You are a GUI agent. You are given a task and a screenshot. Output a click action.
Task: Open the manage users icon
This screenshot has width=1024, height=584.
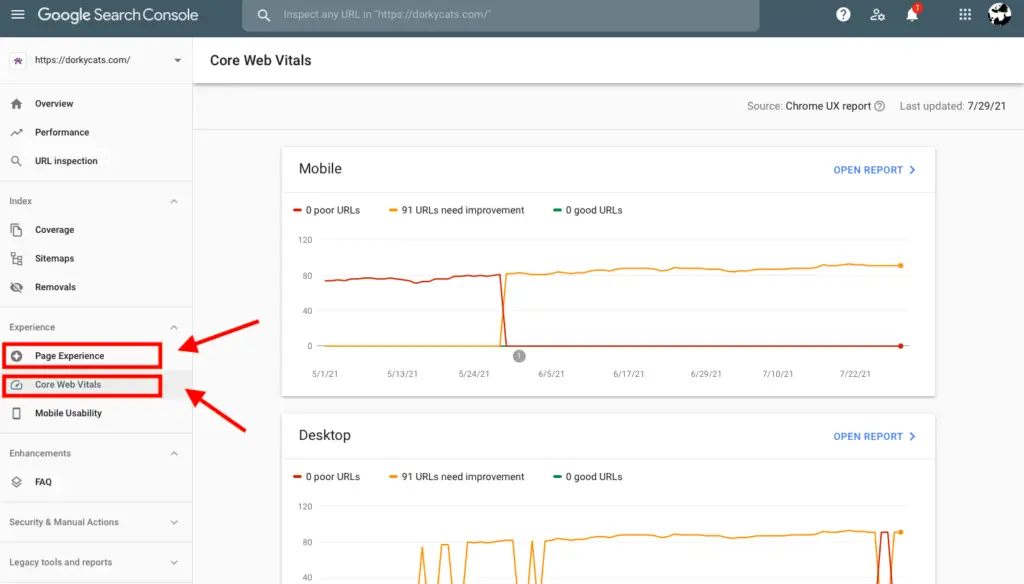click(x=877, y=14)
